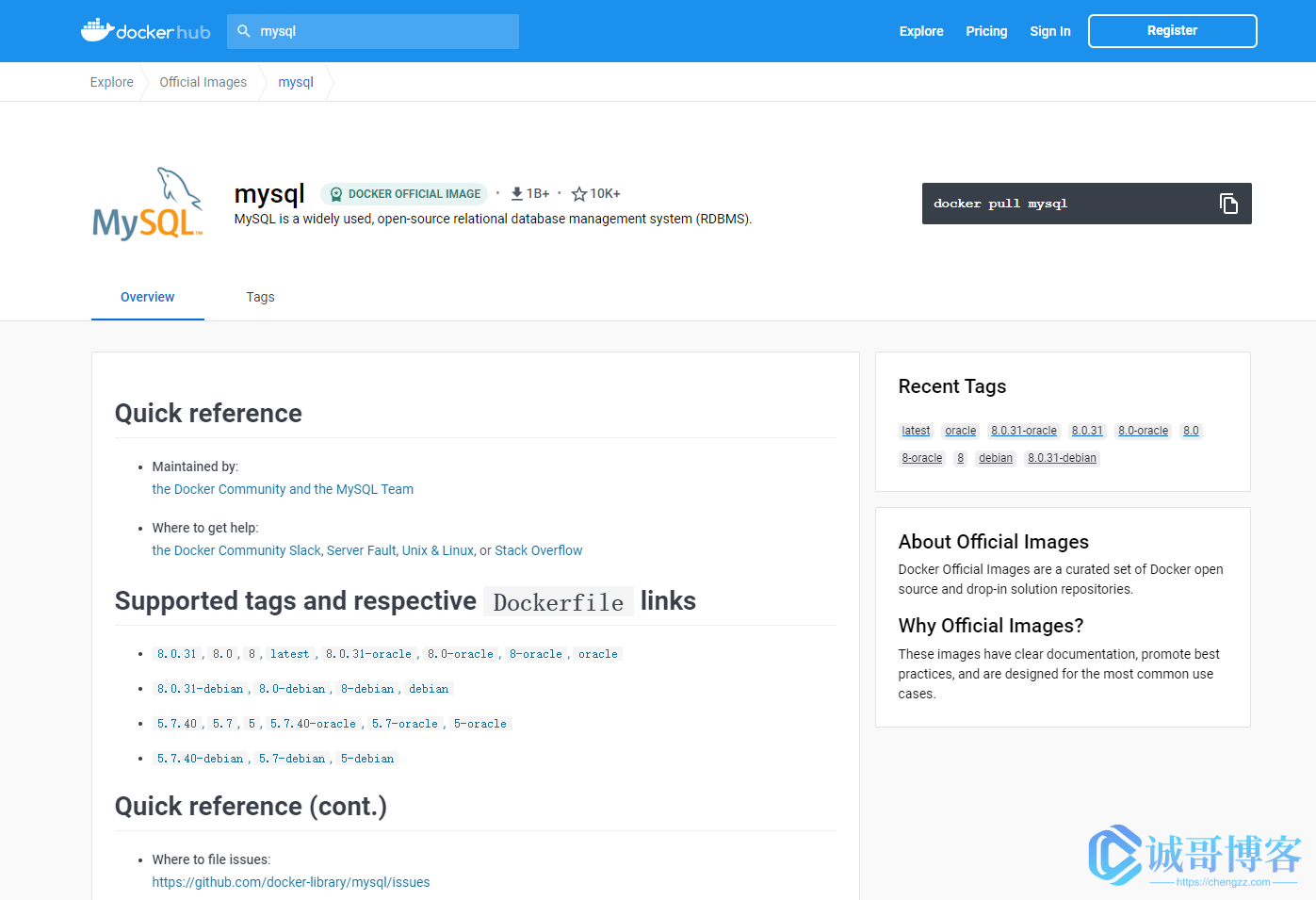Open the 8-debian Dockerfile link

coord(367,689)
